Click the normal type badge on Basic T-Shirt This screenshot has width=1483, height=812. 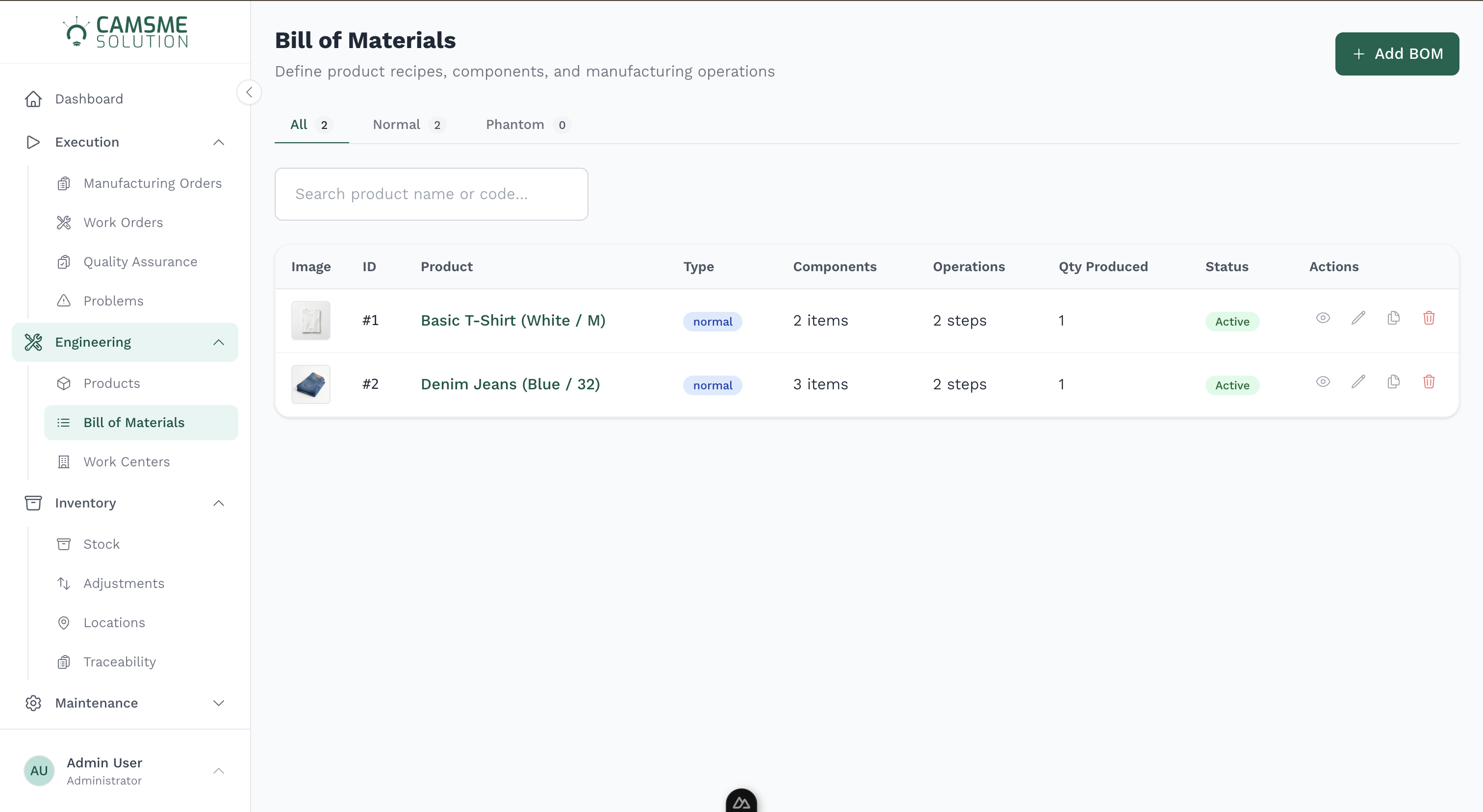click(x=713, y=321)
